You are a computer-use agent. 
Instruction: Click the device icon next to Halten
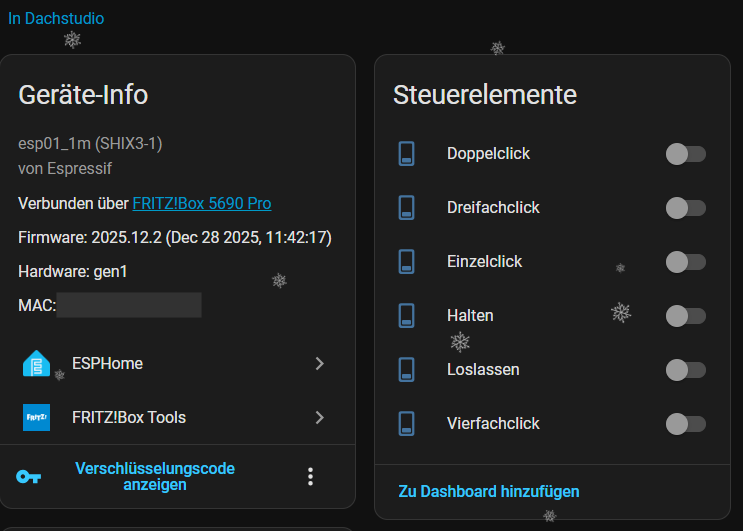[407, 316]
